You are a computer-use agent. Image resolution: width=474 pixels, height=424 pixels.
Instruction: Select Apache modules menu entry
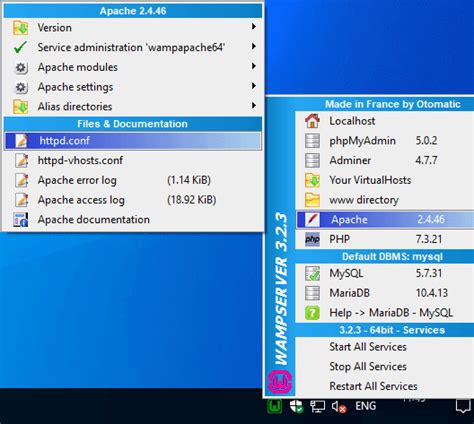(133, 67)
